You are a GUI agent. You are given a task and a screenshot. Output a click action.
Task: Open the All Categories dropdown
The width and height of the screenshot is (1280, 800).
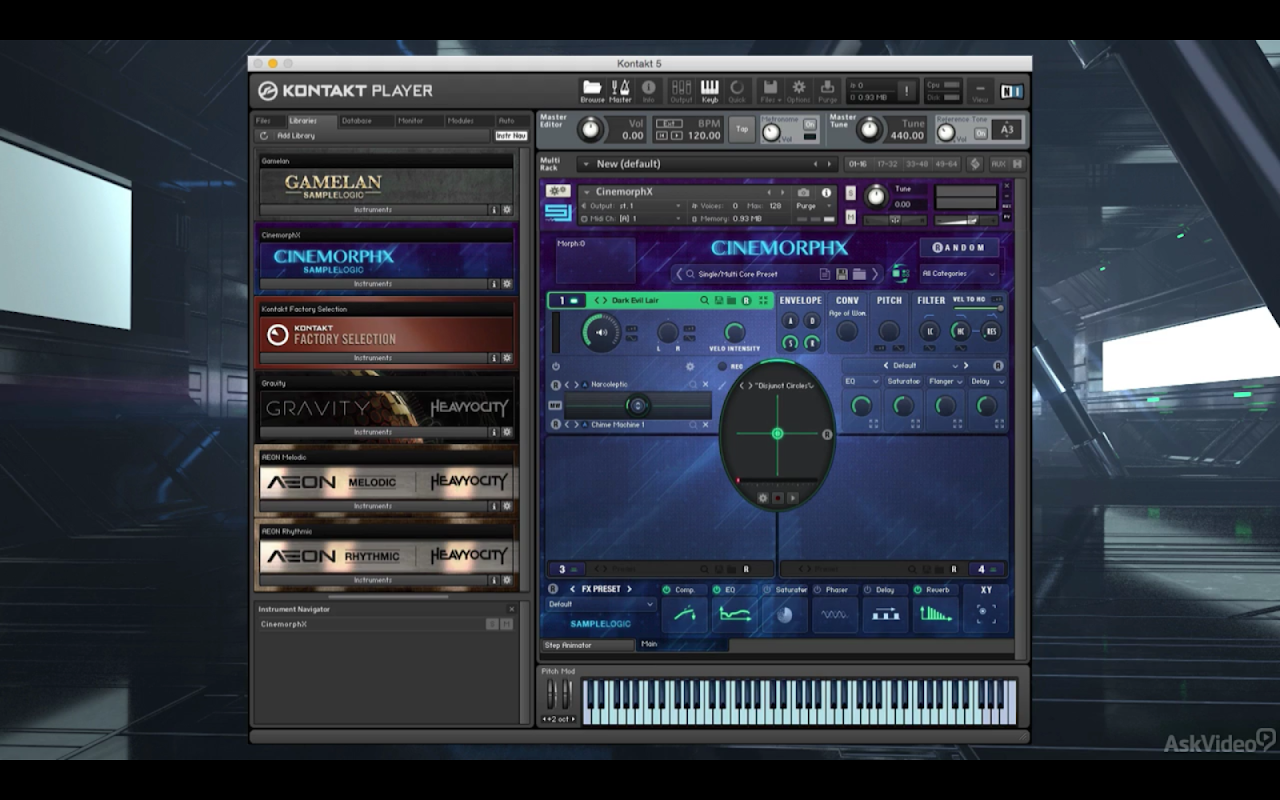point(958,273)
